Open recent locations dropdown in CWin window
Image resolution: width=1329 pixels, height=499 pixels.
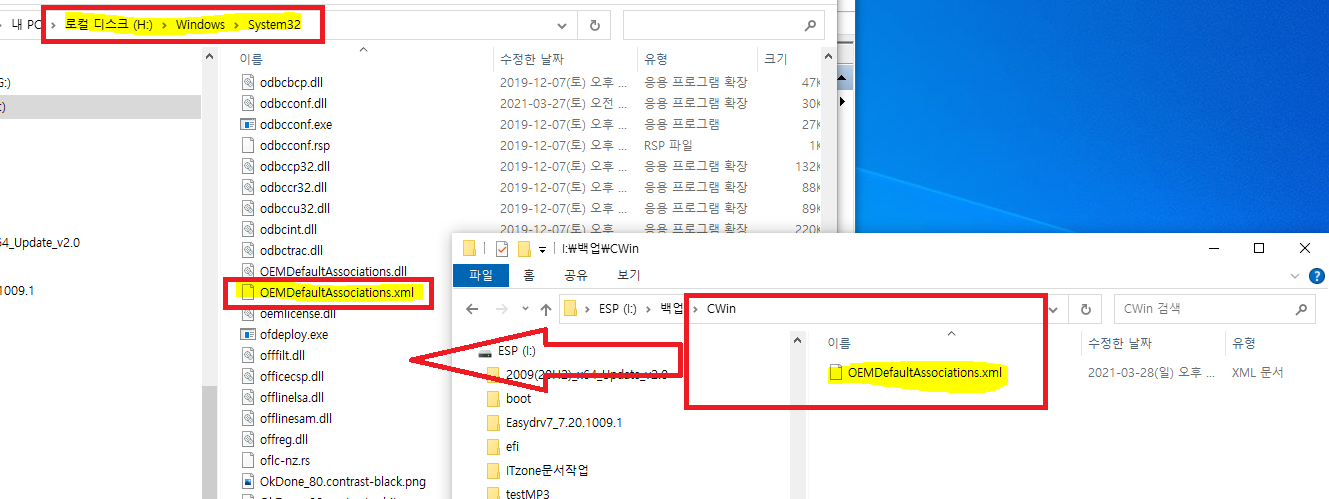525,310
